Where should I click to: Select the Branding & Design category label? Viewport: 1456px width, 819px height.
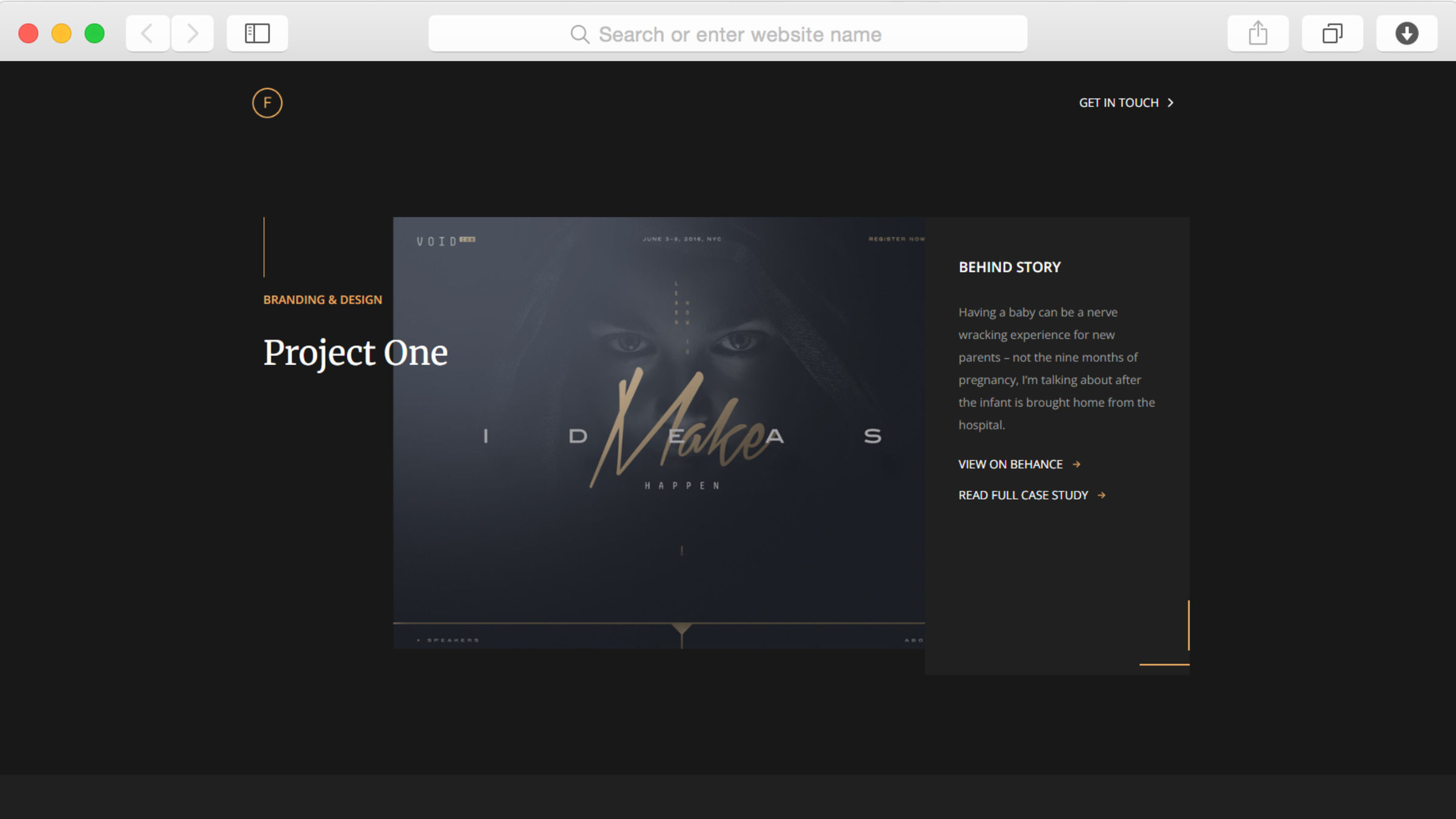point(323,300)
